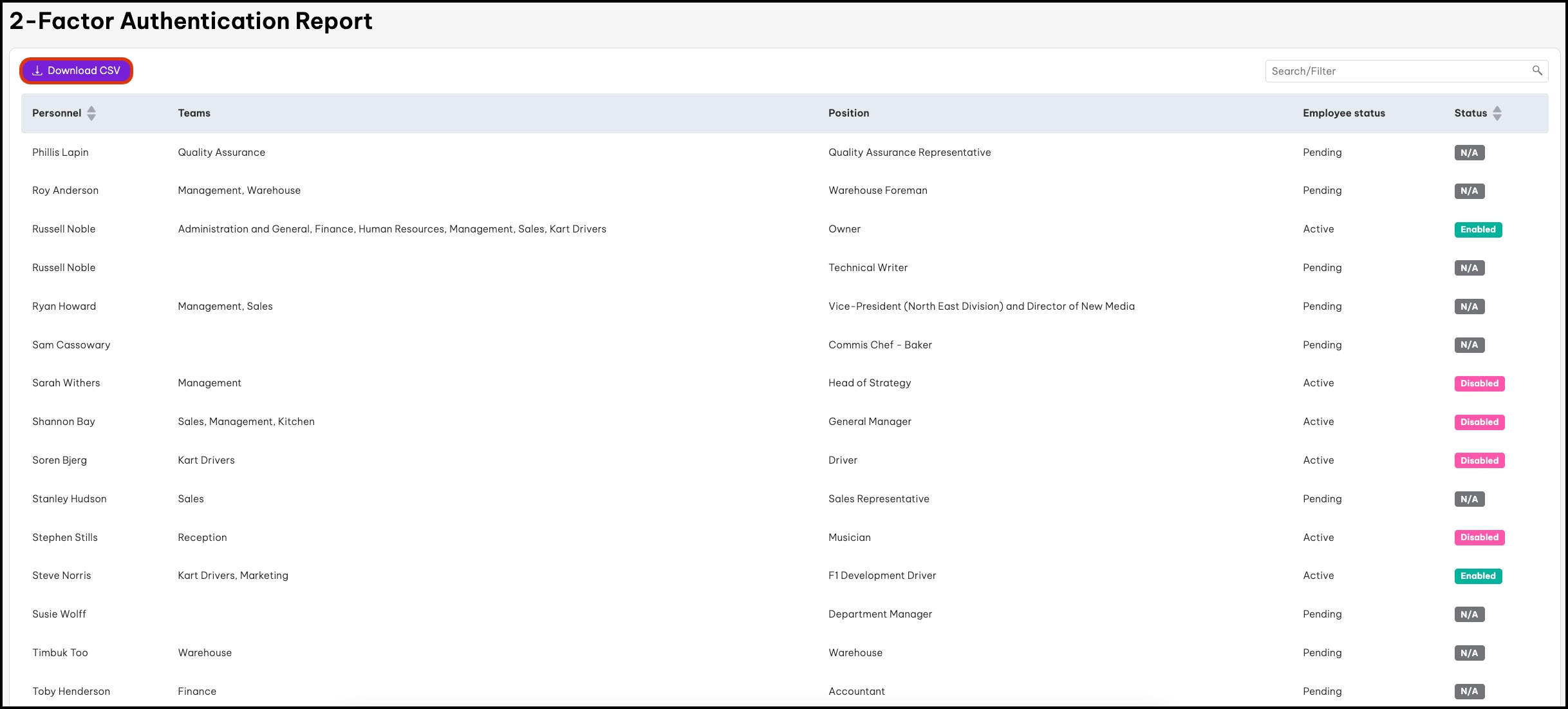Click Disabled badge for Stephen Stills
Viewport: 1568px width, 709px height.
pyautogui.click(x=1479, y=538)
